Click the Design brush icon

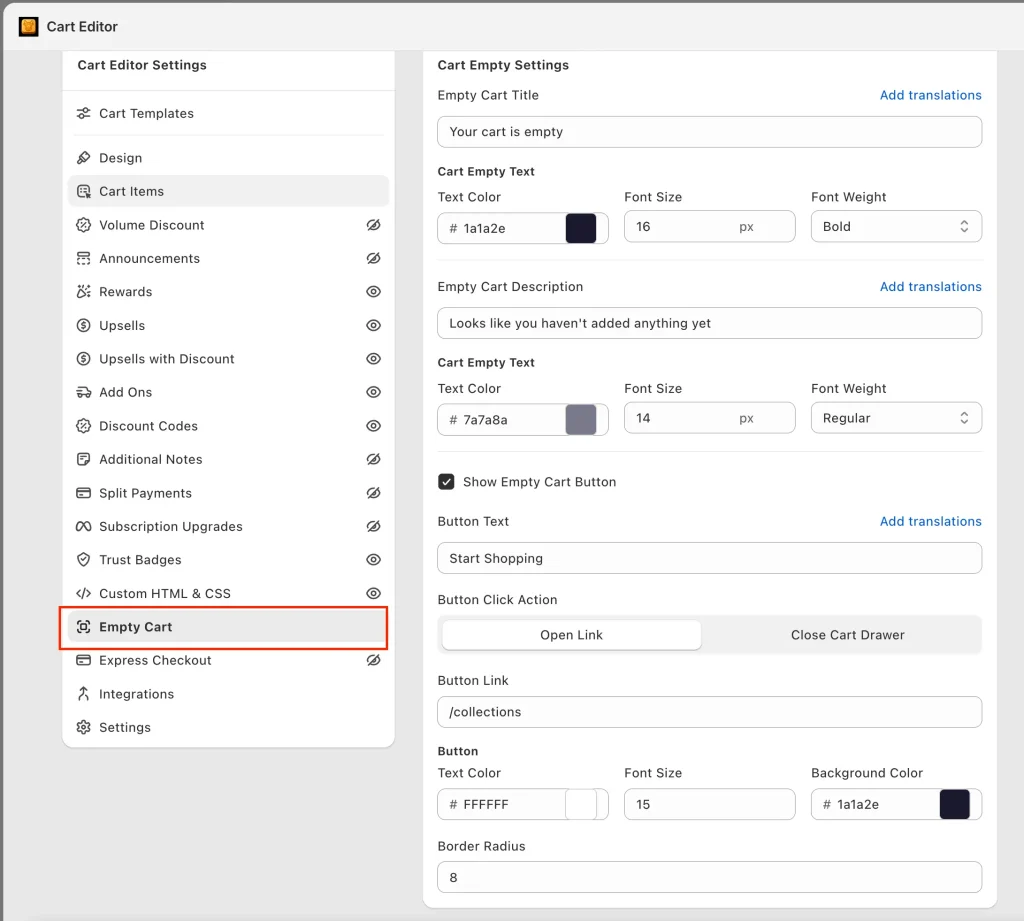[84, 158]
